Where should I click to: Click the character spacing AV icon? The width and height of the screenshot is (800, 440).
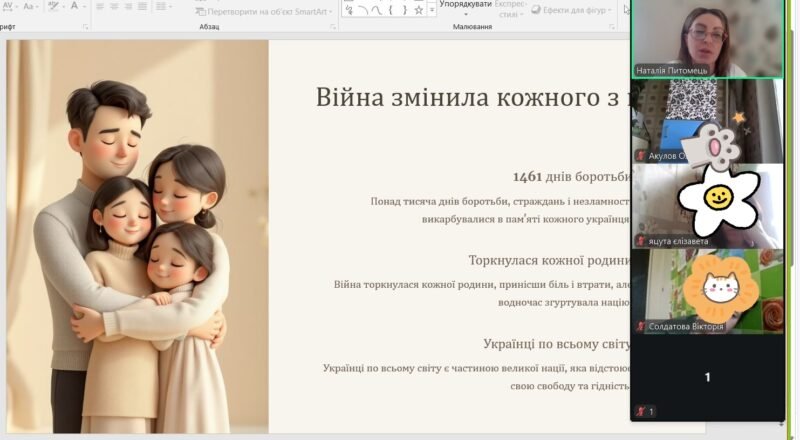(7, 6)
